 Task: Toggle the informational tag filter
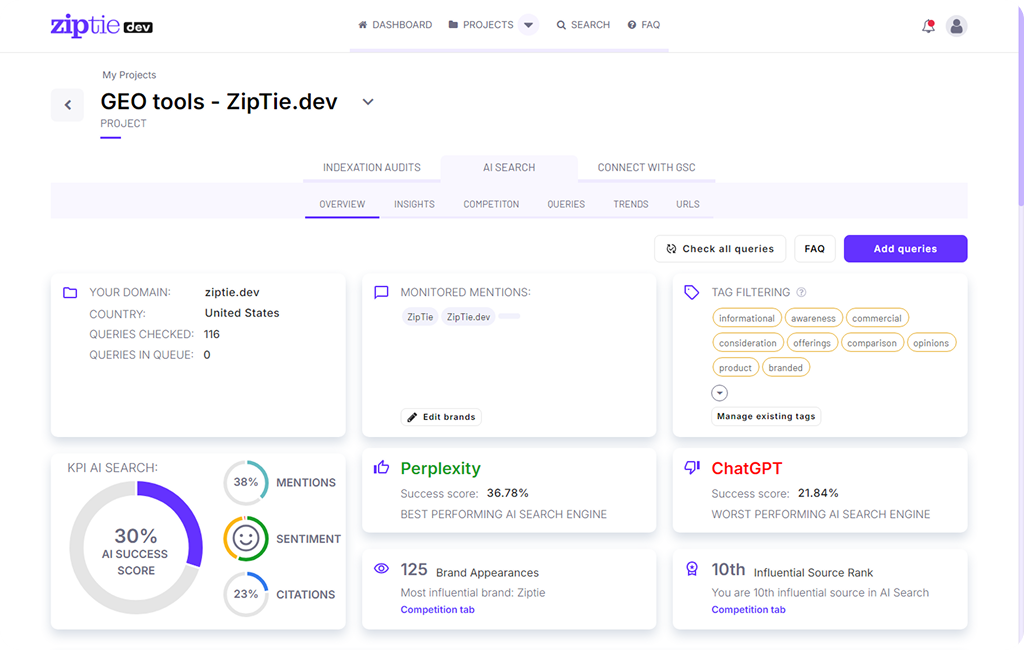click(747, 317)
